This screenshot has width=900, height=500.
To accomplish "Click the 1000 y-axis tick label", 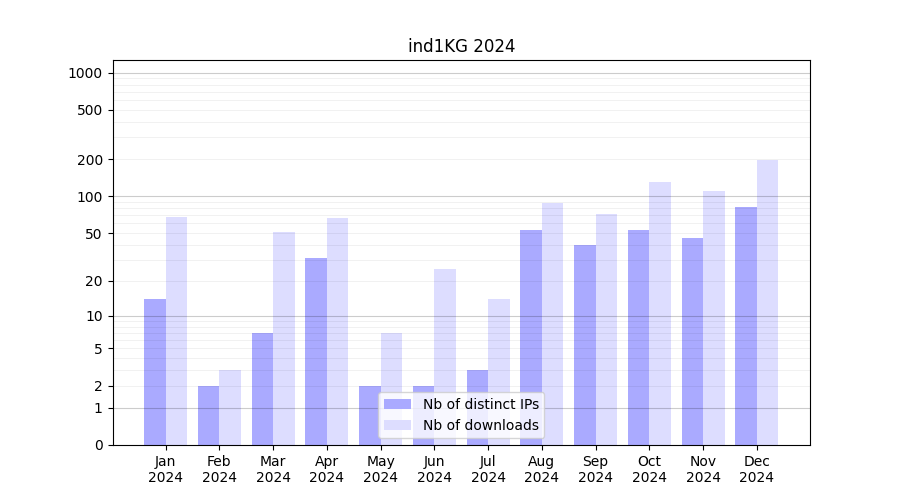I will tap(85, 73).
